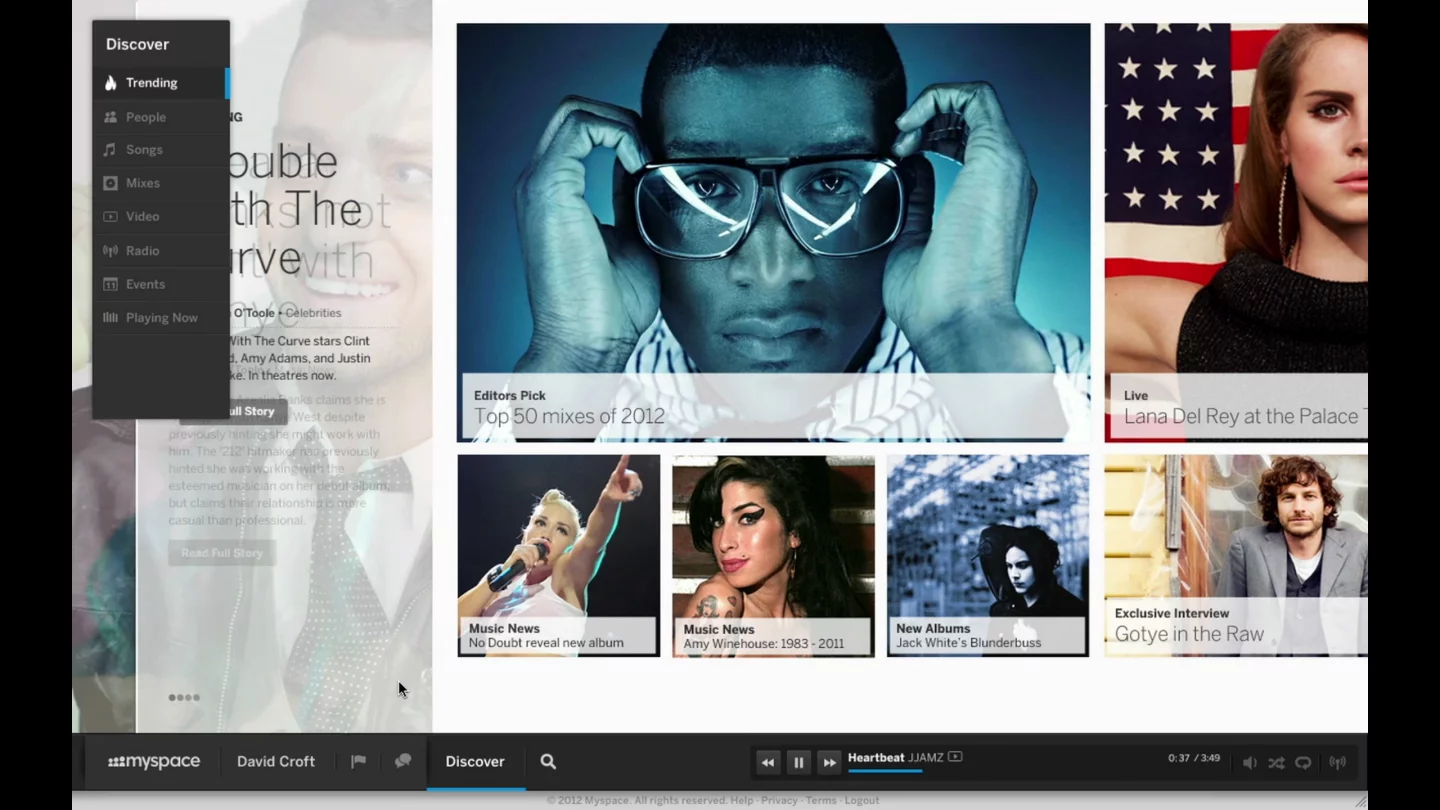Open the flag notifications menu

click(x=358, y=761)
